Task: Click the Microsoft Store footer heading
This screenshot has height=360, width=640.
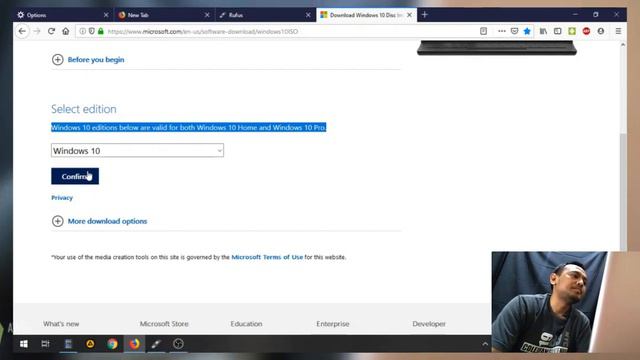Action: click(x=164, y=324)
